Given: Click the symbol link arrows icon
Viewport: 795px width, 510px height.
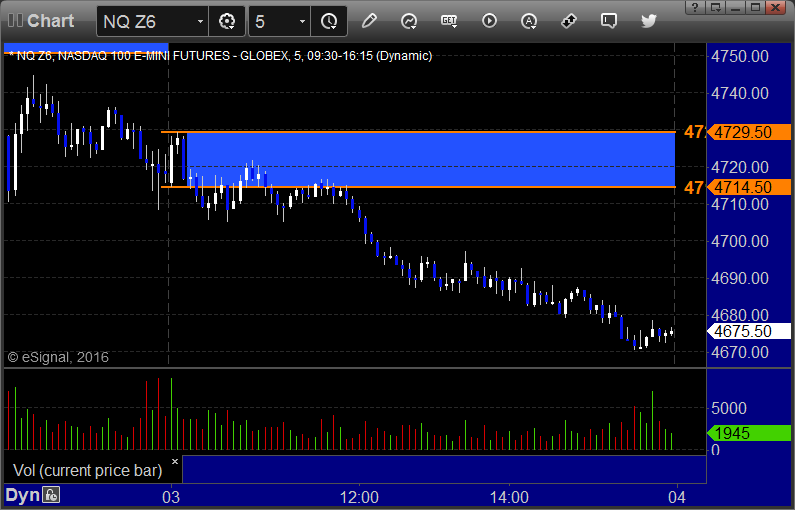Looking at the screenshot, I should point(569,21).
